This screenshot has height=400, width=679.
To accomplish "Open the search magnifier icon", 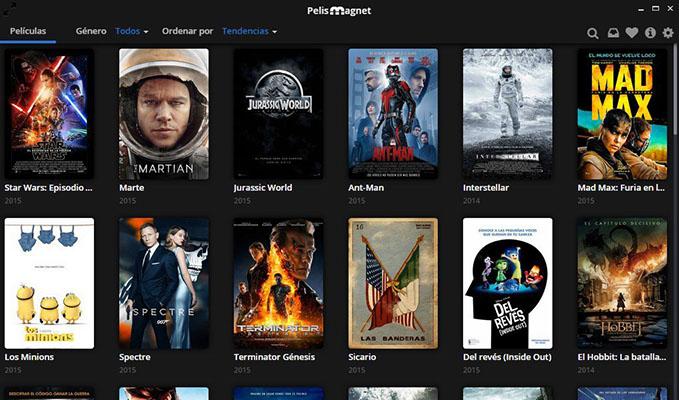I will pos(592,33).
